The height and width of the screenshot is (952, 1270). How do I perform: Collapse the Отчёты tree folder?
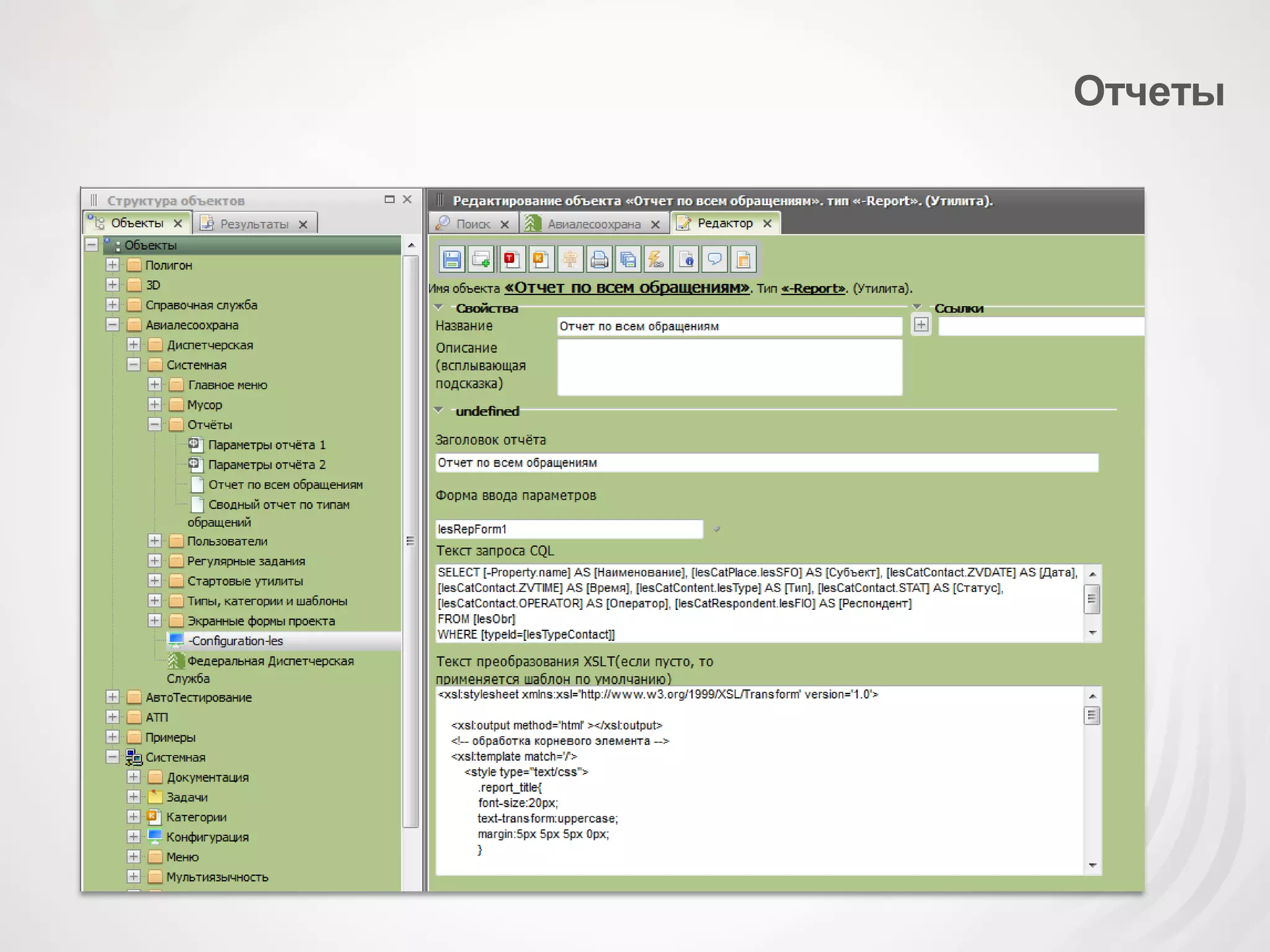pos(155,425)
